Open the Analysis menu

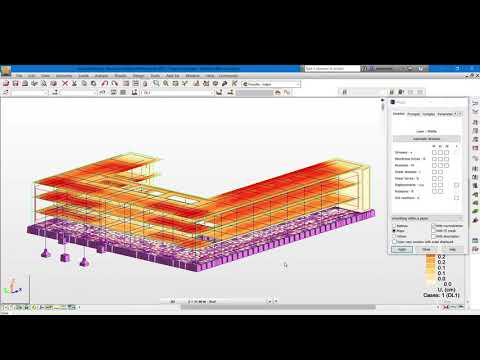101,76
